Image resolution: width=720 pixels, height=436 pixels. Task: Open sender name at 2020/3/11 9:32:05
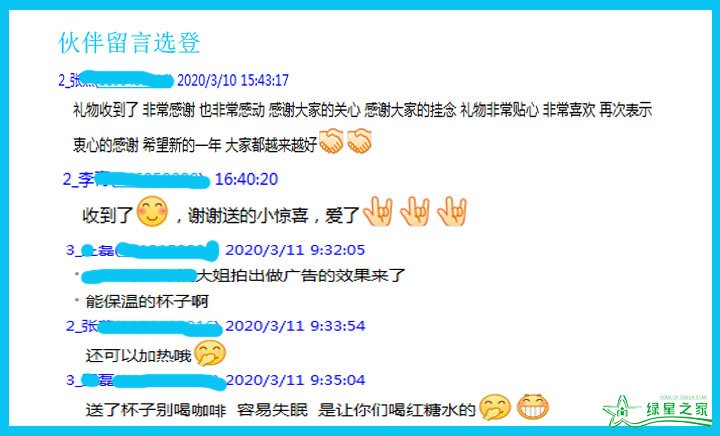[x=142, y=251]
